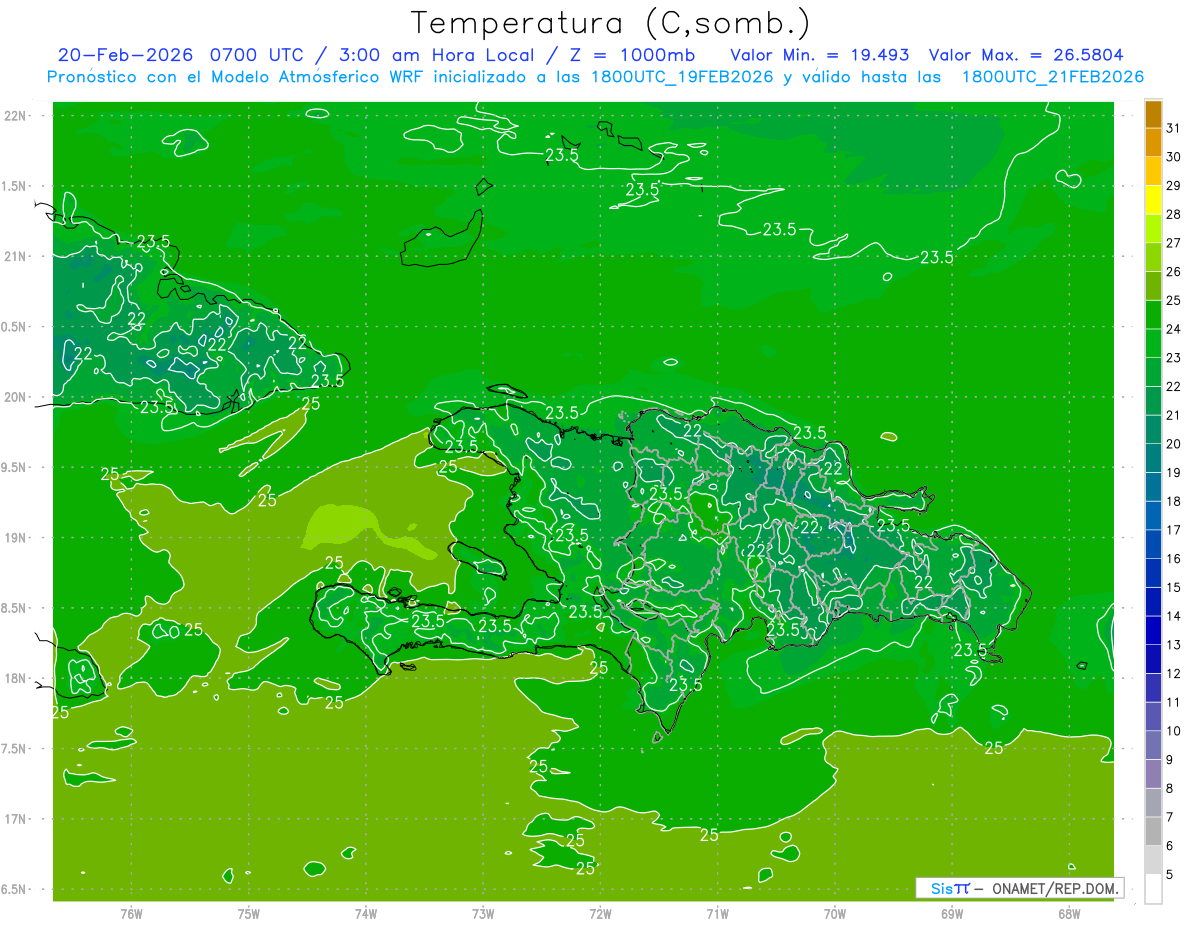
Task: Click the '68W' longitude axis label
Action: 1069,914
